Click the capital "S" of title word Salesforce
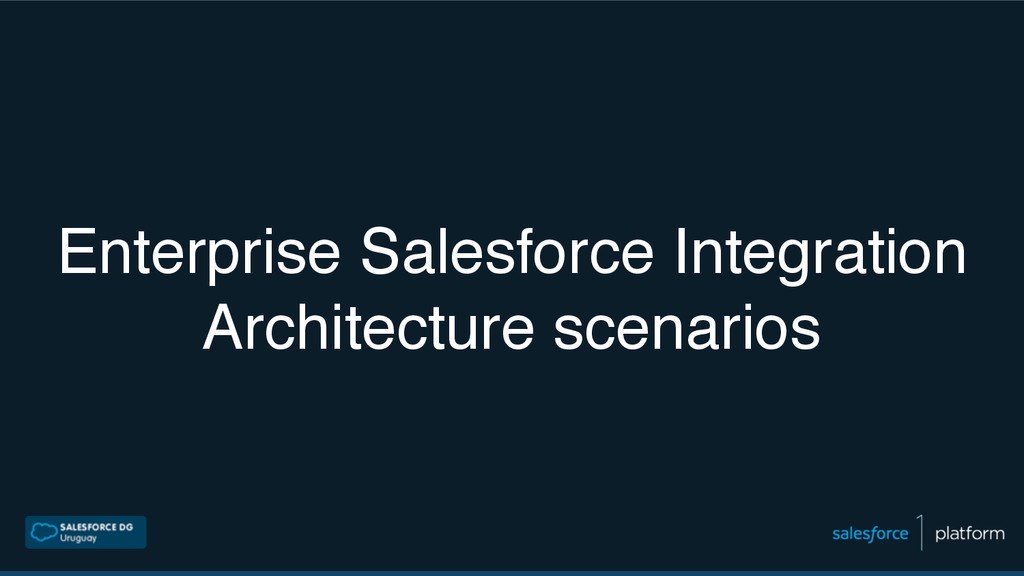The height and width of the screenshot is (576, 1024). point(381,251)
